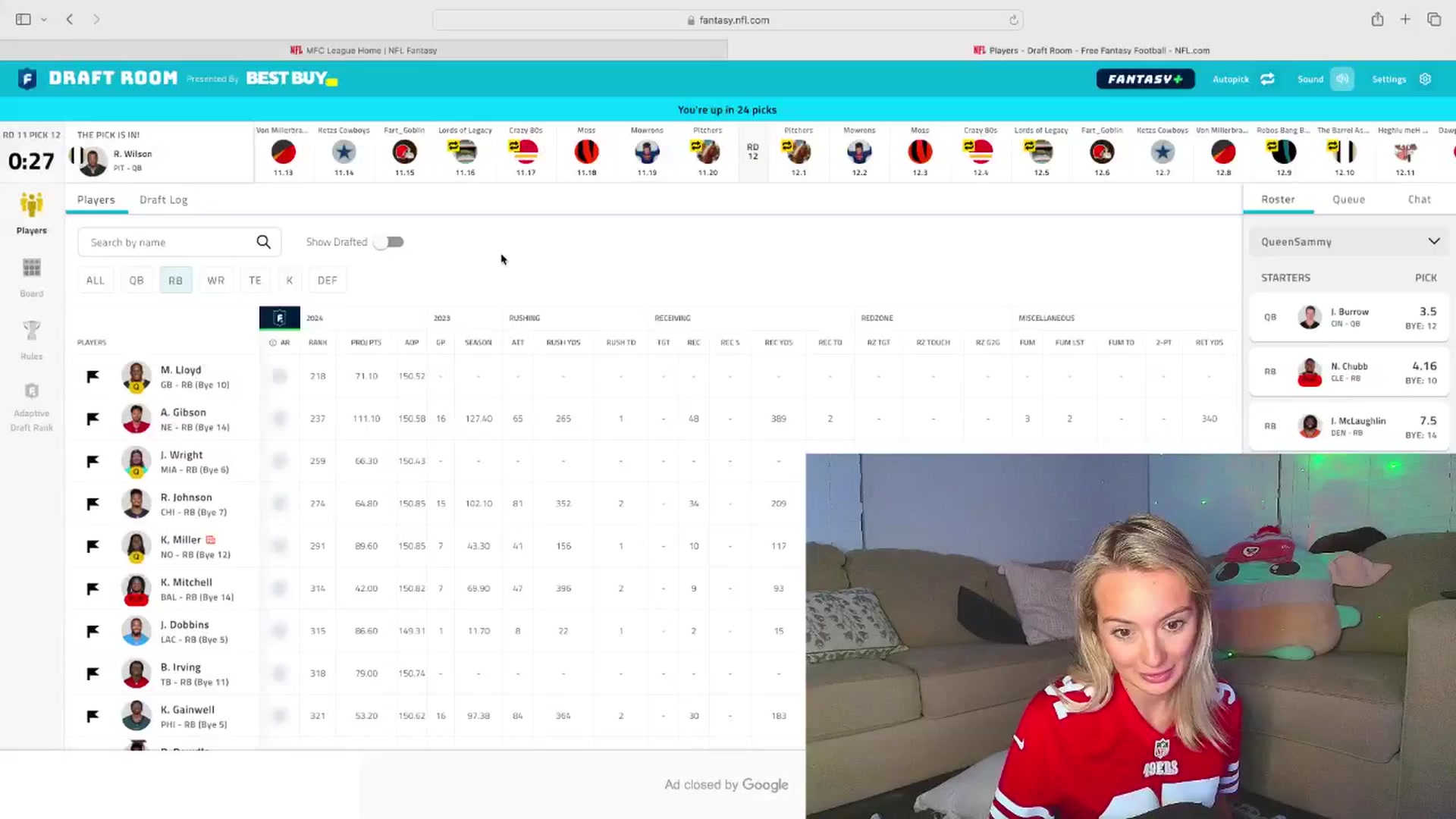Image resolution: width=1456 pixels, height=819 pixels.
Task: Open the Players sidebar icon
Action: point(31,213)
